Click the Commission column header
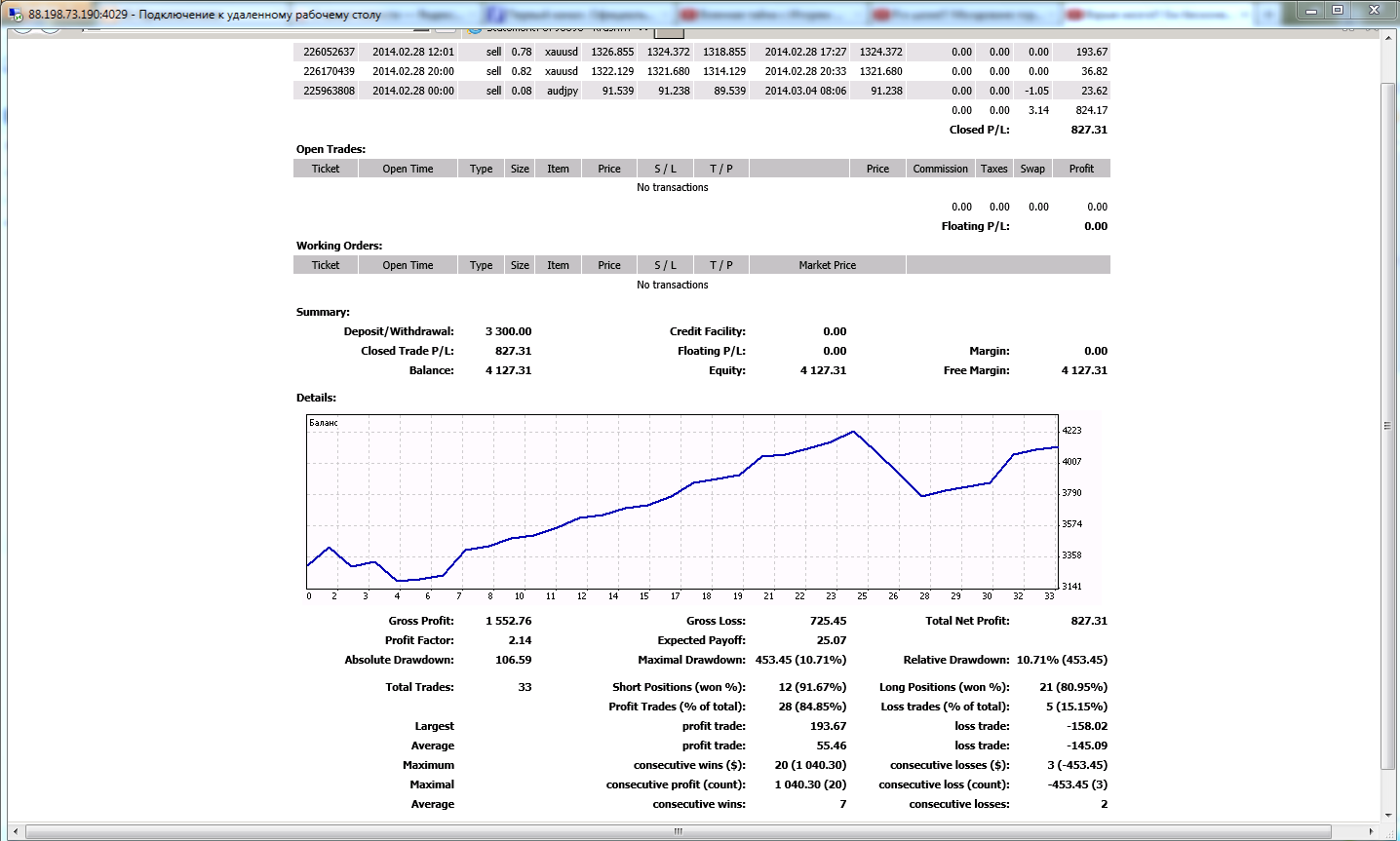Screen dimensions: 1400x841 (x=941, y=169)
